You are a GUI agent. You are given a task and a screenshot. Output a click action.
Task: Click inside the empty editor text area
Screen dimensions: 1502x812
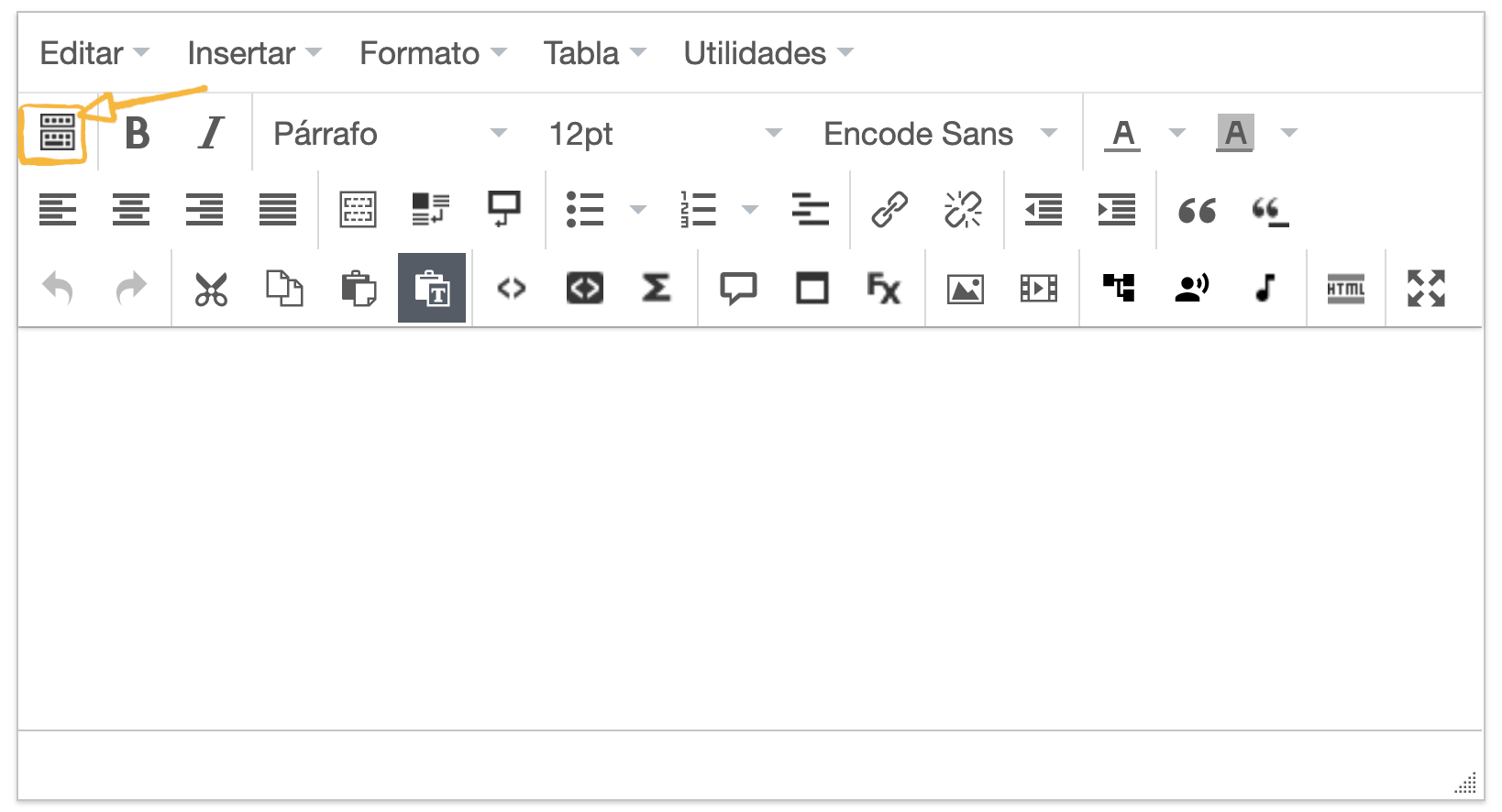(x=750, y=527)
